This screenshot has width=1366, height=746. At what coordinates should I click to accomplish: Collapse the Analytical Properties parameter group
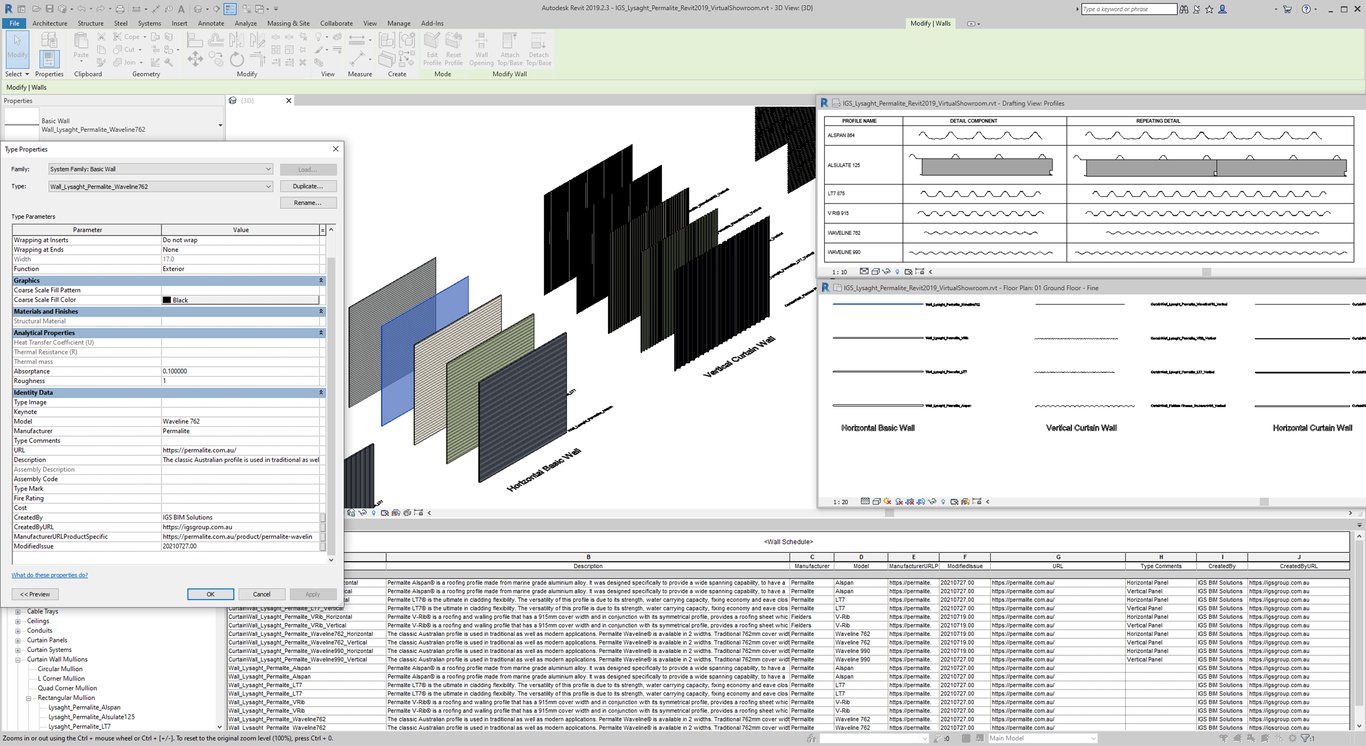point(321,332)
